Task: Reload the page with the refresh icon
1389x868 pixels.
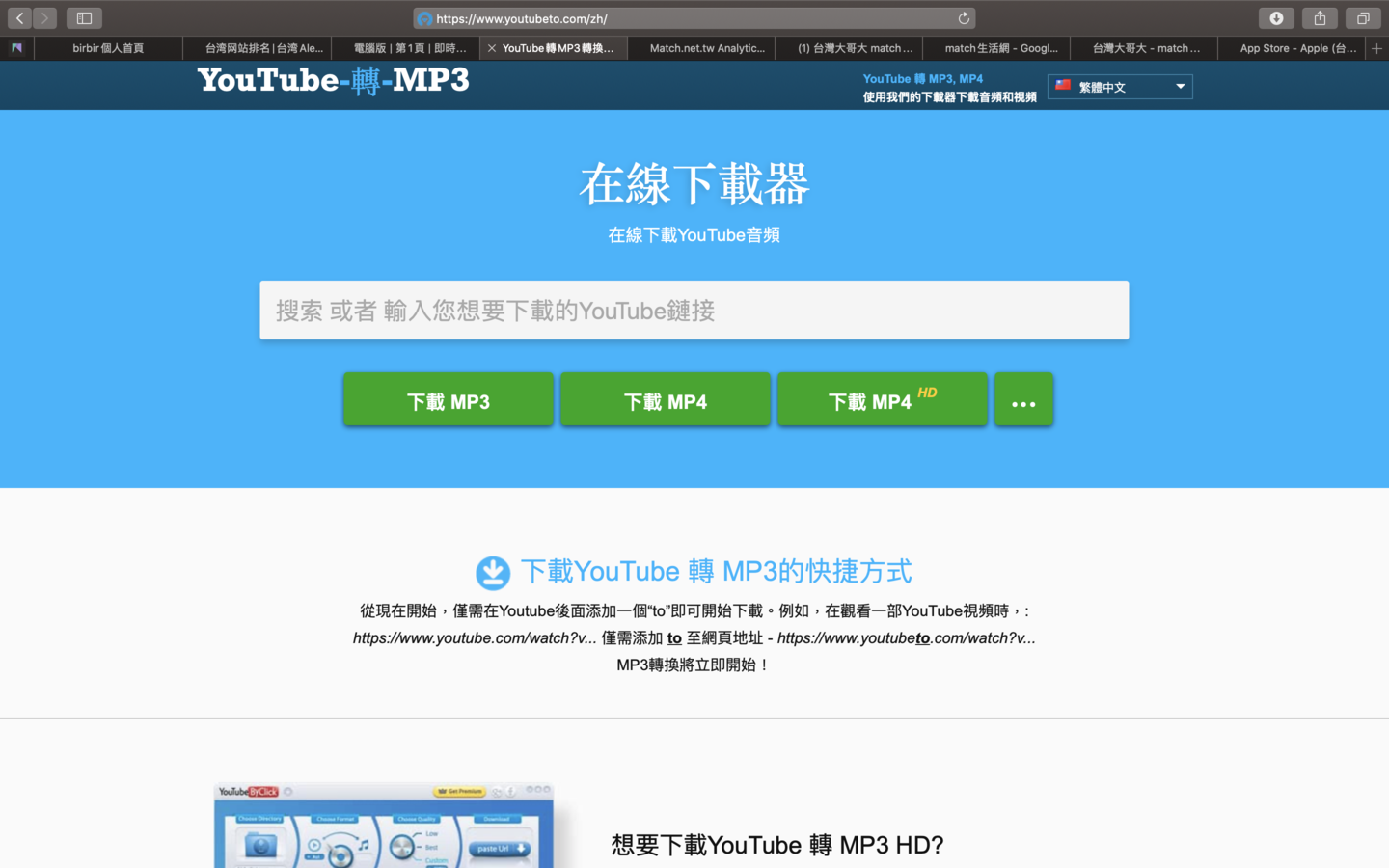Action: tap(964, 18)
